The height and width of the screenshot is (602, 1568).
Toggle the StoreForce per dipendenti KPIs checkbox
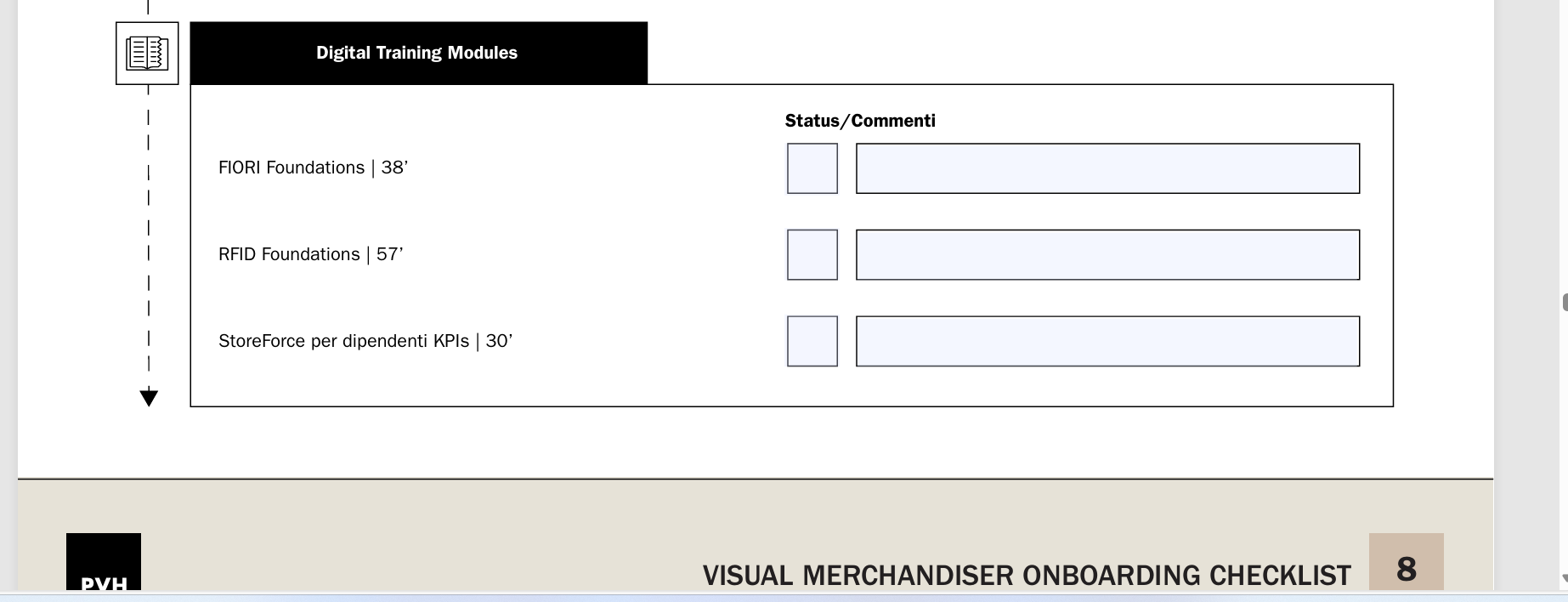tap(812, 341)
